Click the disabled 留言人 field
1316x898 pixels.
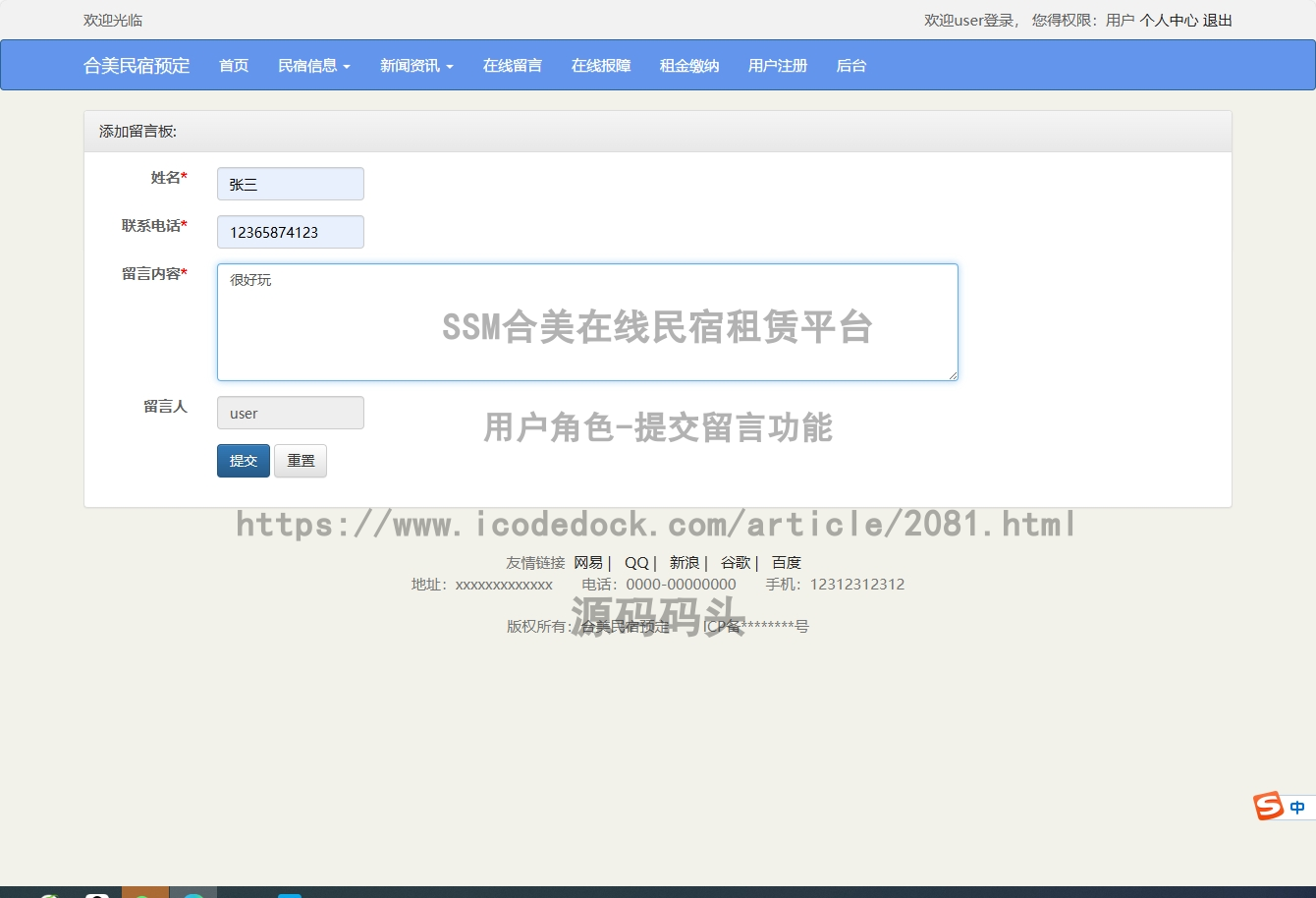[291, 413]
